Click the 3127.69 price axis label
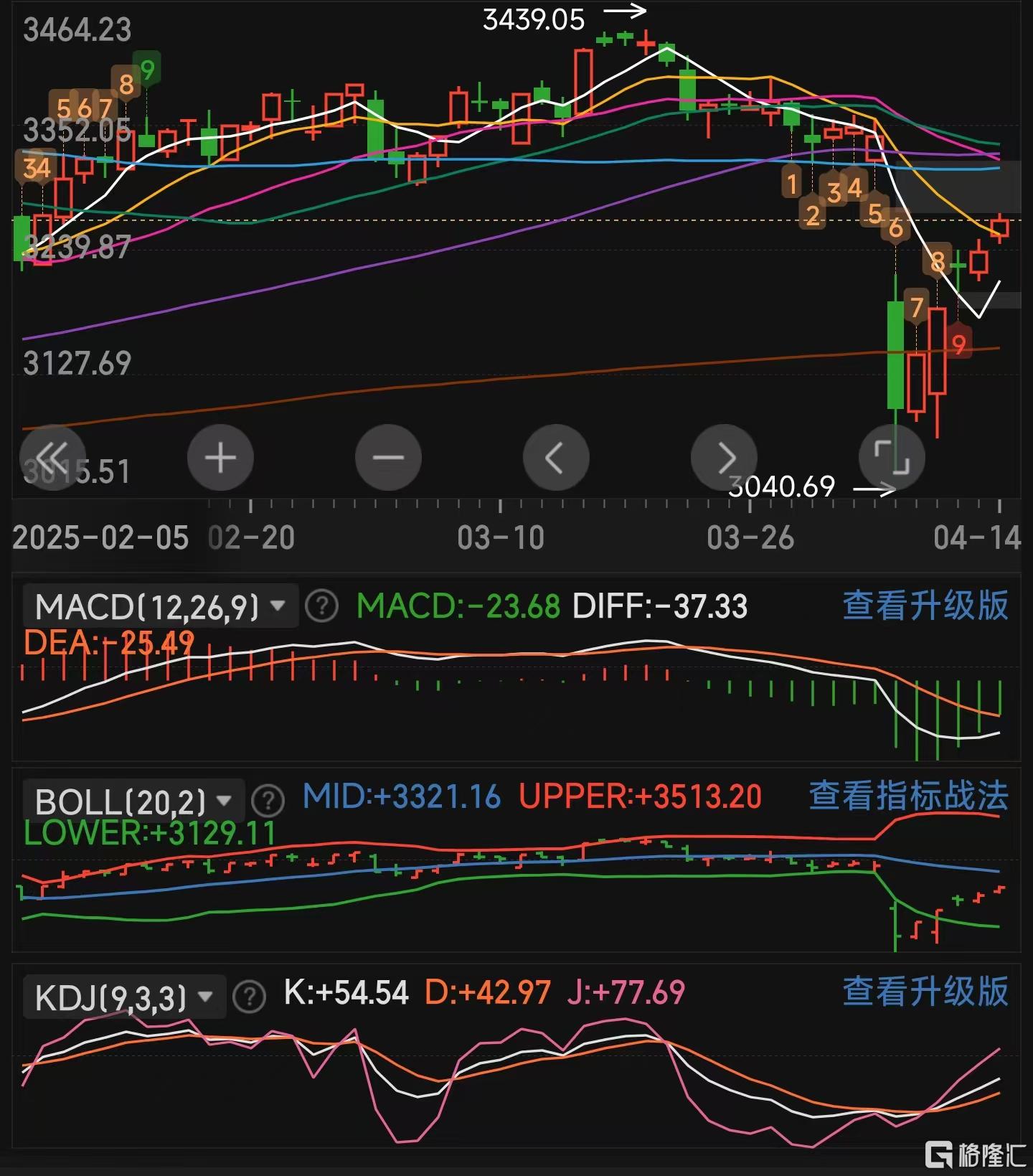Image resolution: width=1033 pixels, height=1176 pixels. 77,364
